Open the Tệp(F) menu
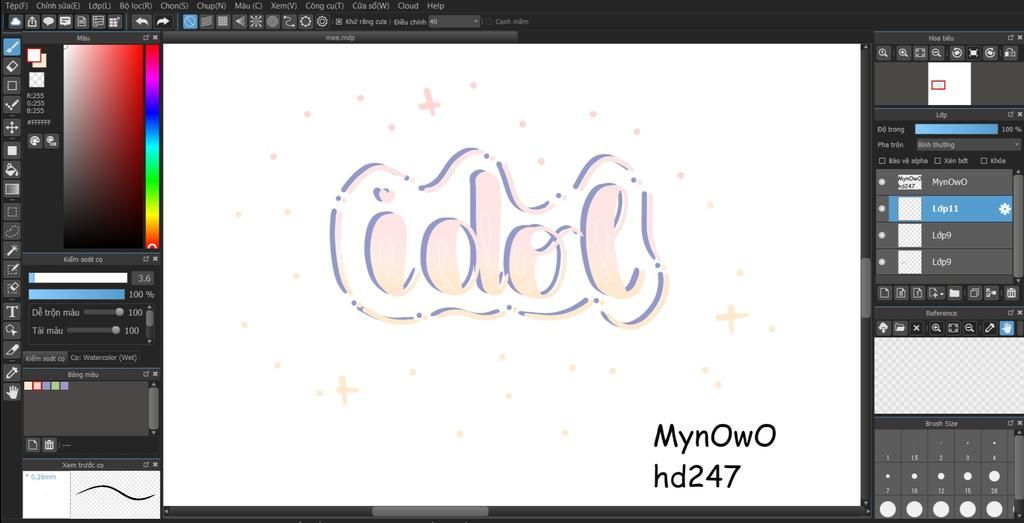The width and height of the screenshot is (1024, 523). tap(16, 6)
